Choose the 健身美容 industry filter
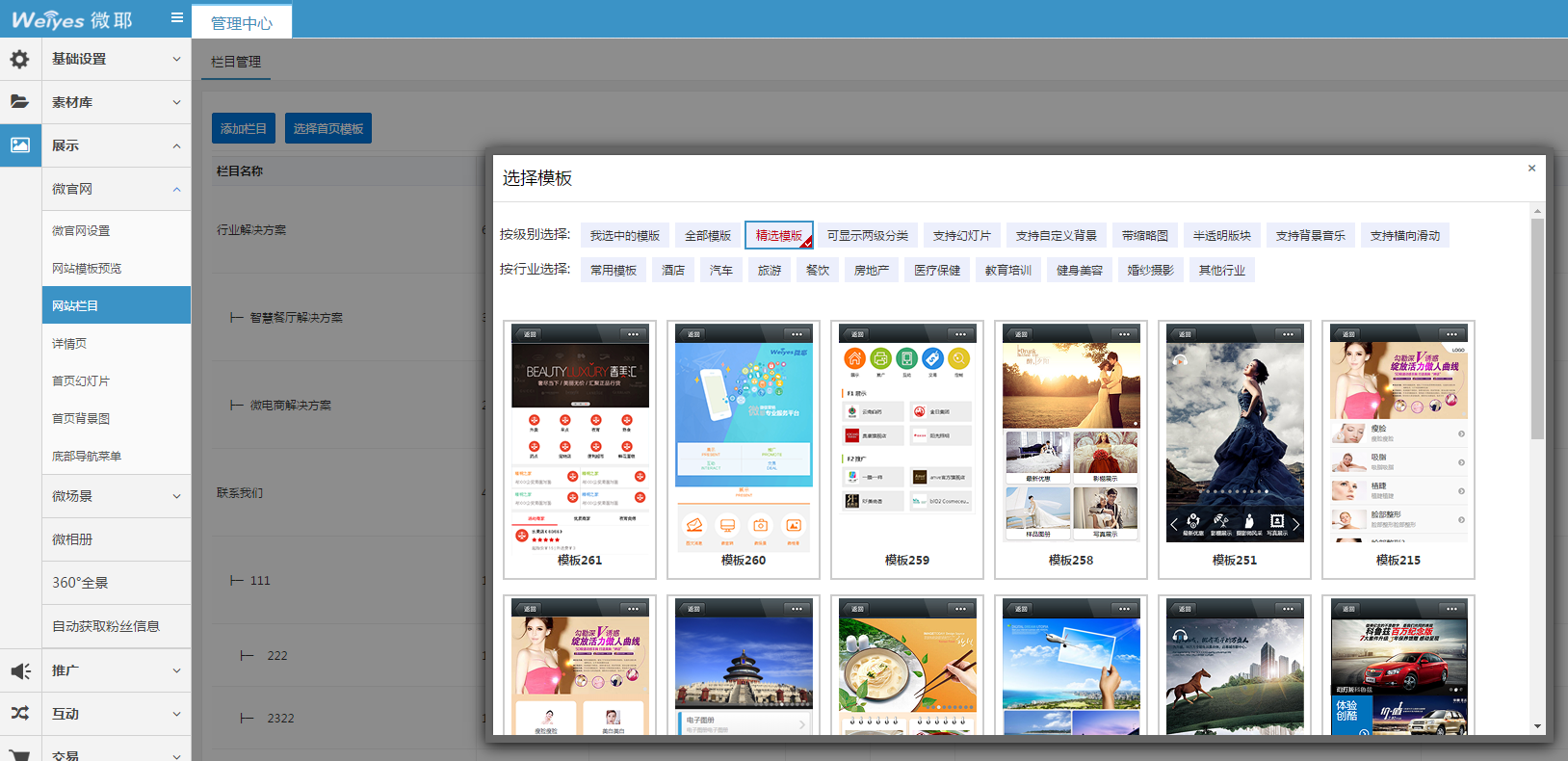 [1080, 270]
